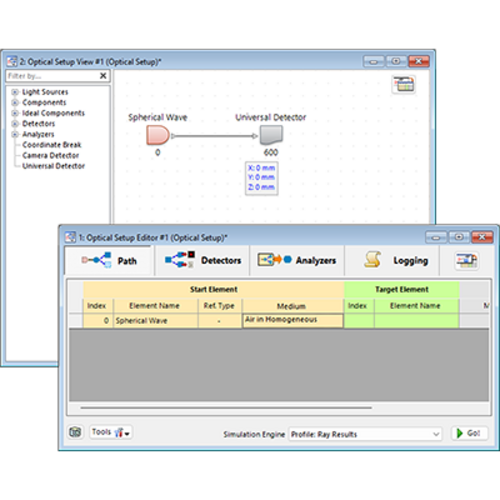
Task: Select the Camera Detector tree item
Action: pyautogui.click(x=51, y=155)
